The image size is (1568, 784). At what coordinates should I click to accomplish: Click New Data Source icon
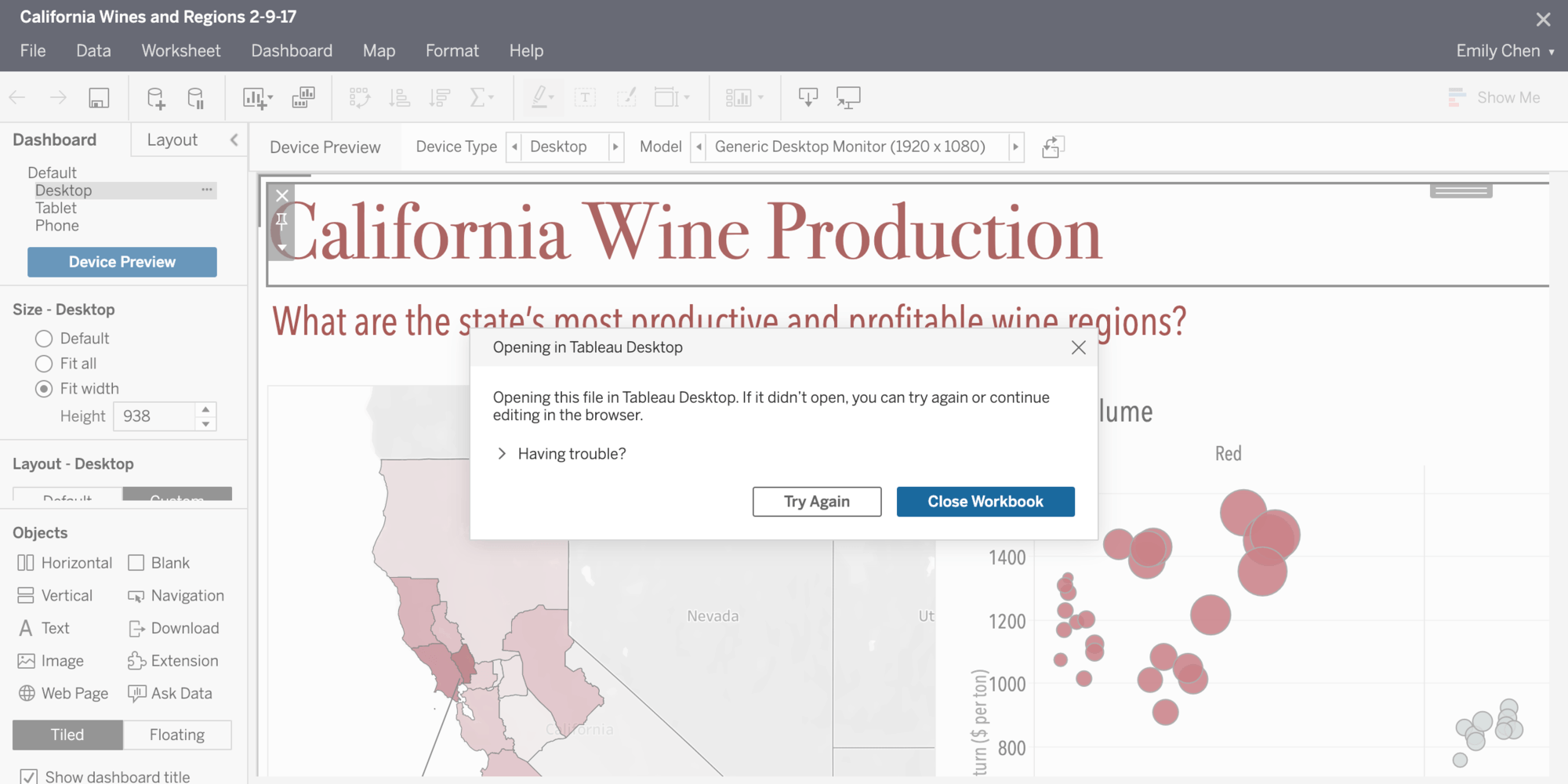coord(156,97)
